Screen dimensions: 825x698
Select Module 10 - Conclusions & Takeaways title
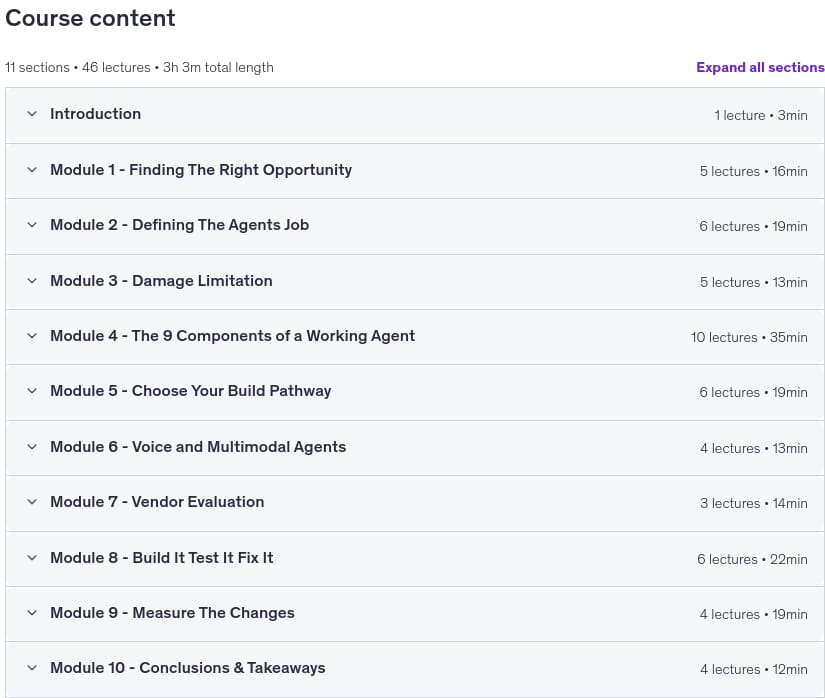pyautogui.click(x=188, y=669)
